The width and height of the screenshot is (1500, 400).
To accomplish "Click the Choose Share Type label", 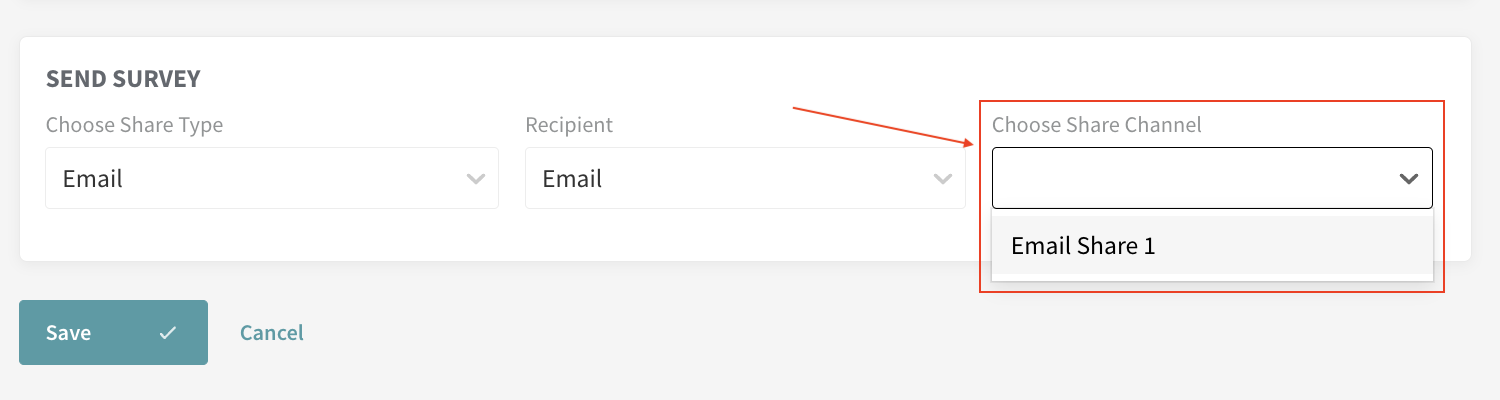I will coord(135,126).
